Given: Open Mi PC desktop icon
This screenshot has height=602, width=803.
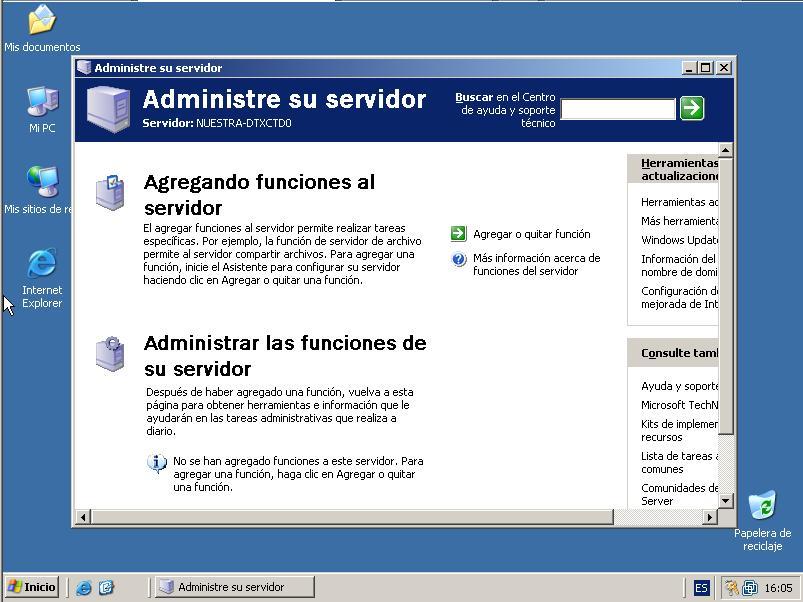Looking at the screenshot, I should click(42, 110).
